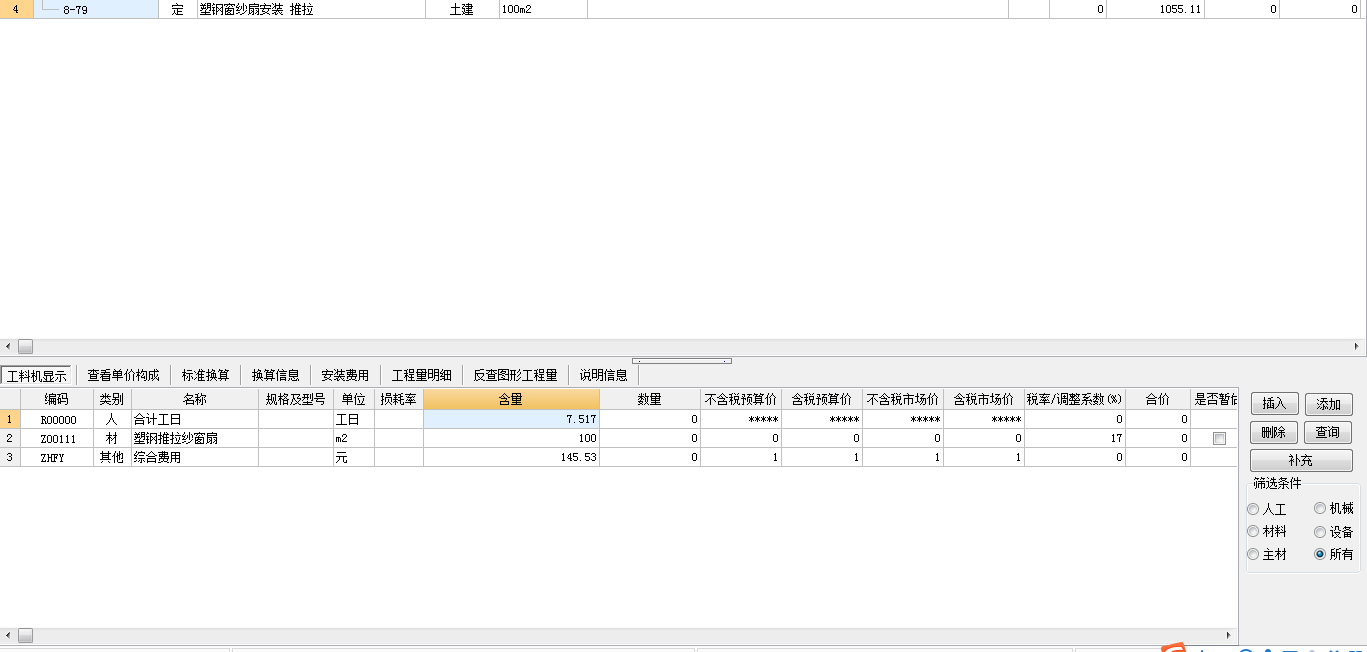
Task: Click the 不含税市场价 column header
Action: click(x=902, y=399)
